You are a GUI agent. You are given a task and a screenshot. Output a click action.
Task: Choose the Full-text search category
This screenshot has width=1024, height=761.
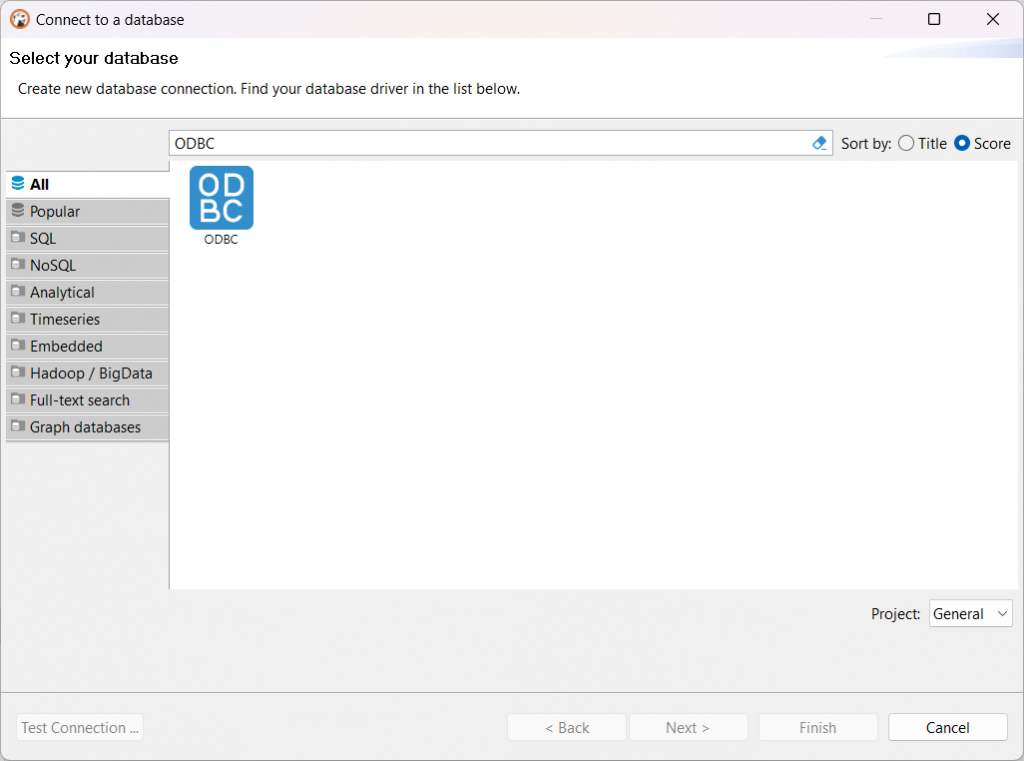88,400
